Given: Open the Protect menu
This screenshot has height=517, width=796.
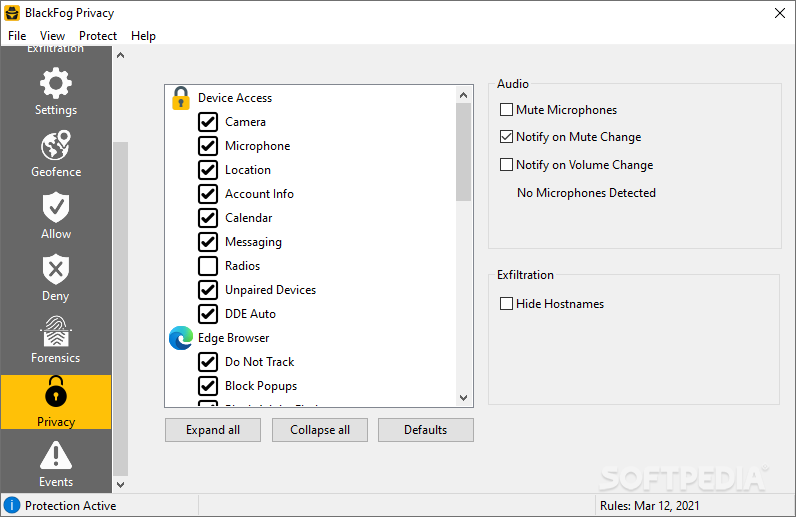Looking at the screenshot, I should pyautogui.click(x=98, y=36).
